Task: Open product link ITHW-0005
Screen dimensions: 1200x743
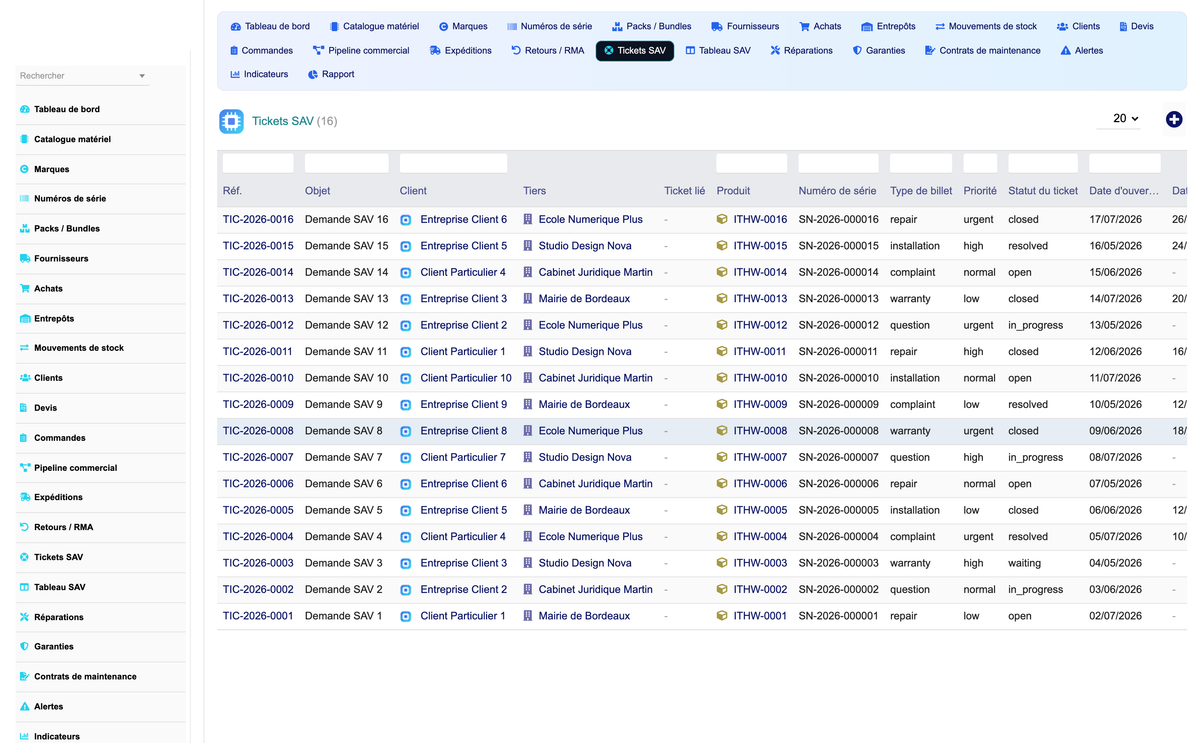Action: [760, 510]
